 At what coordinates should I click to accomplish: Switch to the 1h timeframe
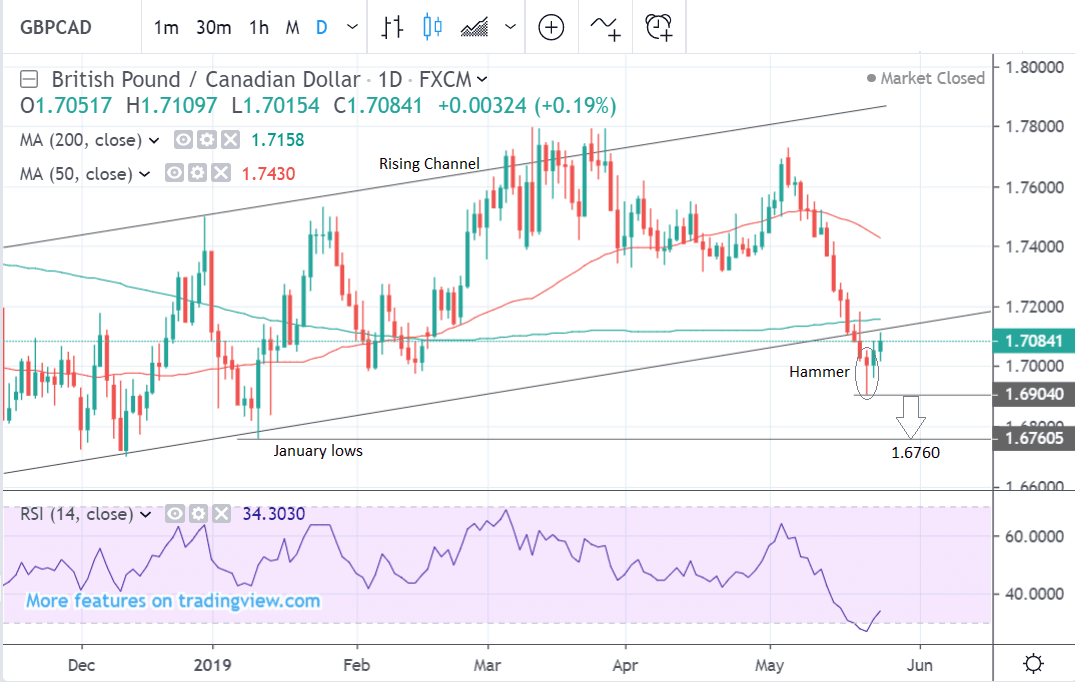pos(259,28)
